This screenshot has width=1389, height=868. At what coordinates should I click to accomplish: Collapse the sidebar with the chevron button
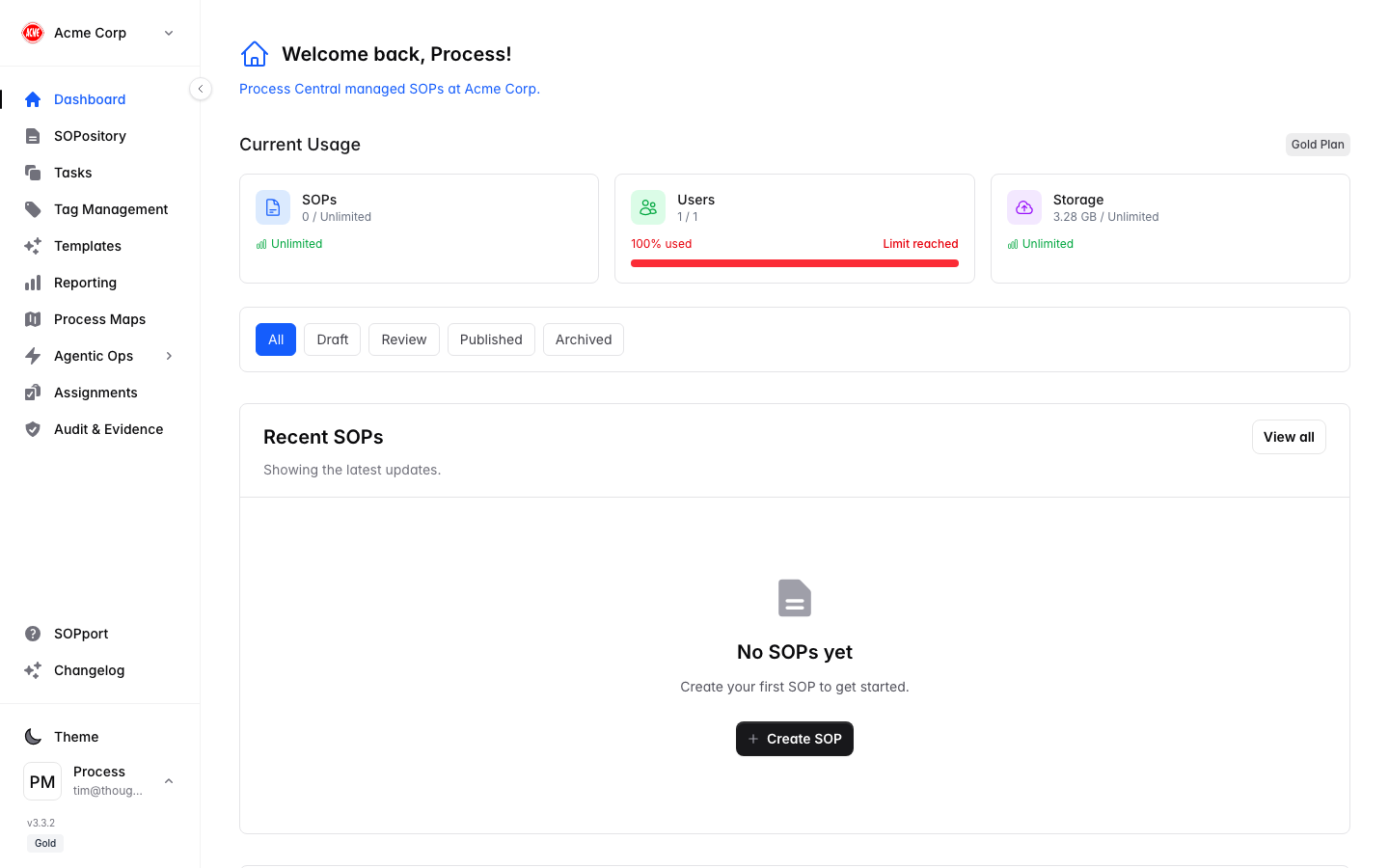point(201,89)
